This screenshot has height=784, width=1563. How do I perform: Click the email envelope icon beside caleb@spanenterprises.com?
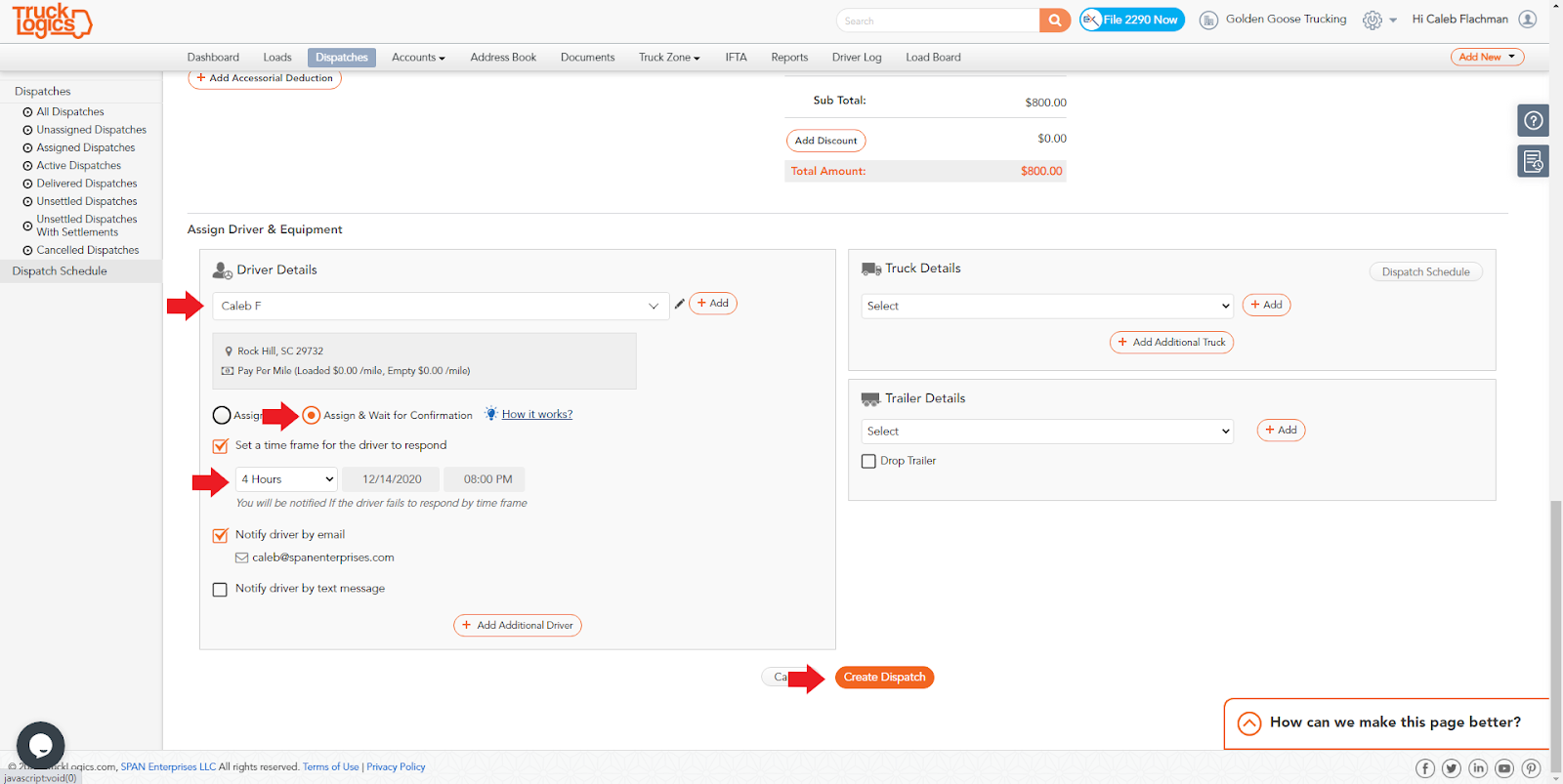tap(241, 558)
